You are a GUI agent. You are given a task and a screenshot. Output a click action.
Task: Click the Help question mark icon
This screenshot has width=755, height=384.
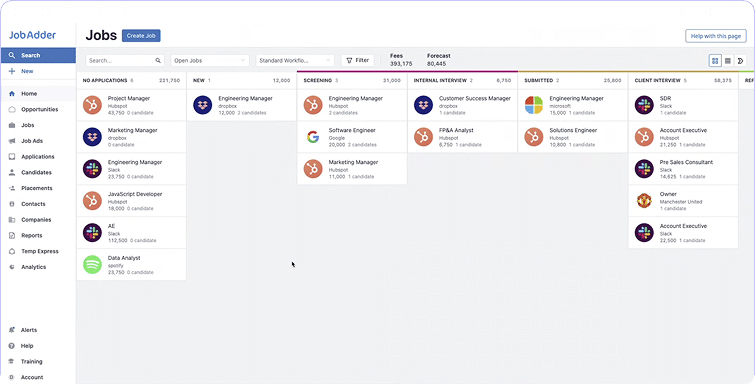click(x=12, y=346)
